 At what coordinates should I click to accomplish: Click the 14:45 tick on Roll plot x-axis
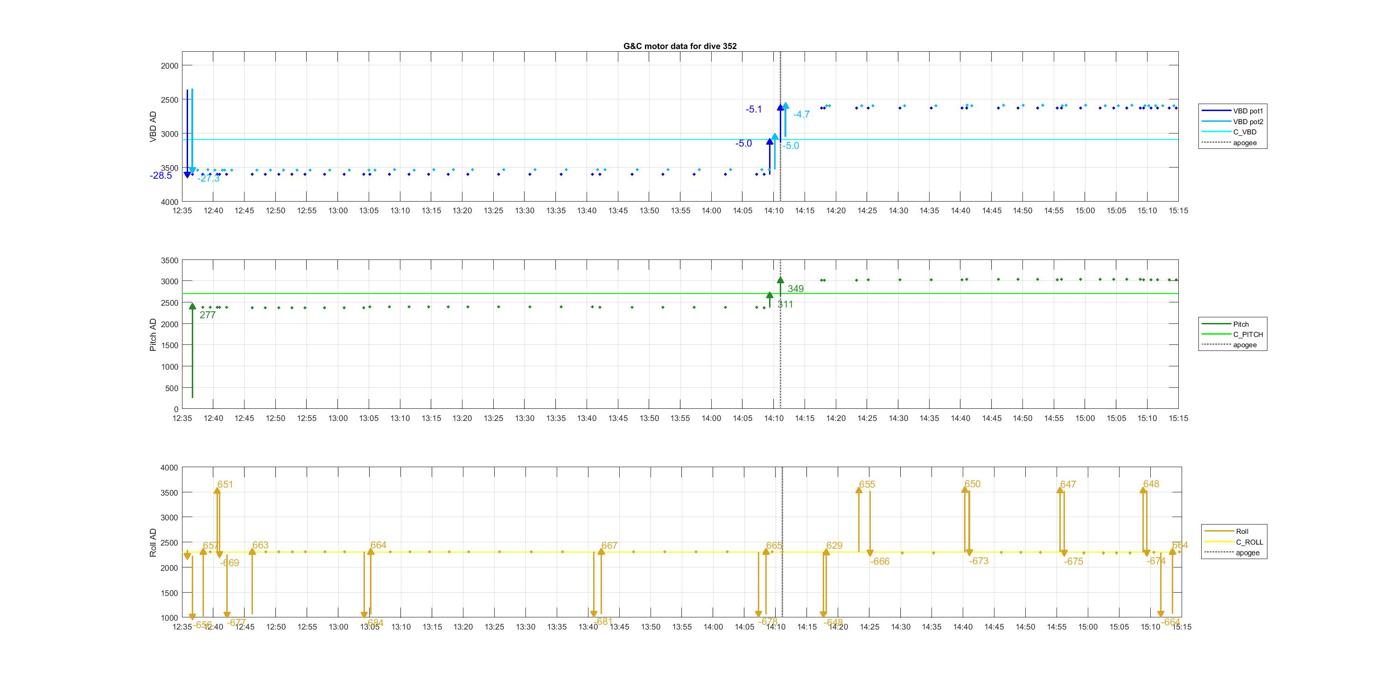pyautogui.click(x=992, y=627)
